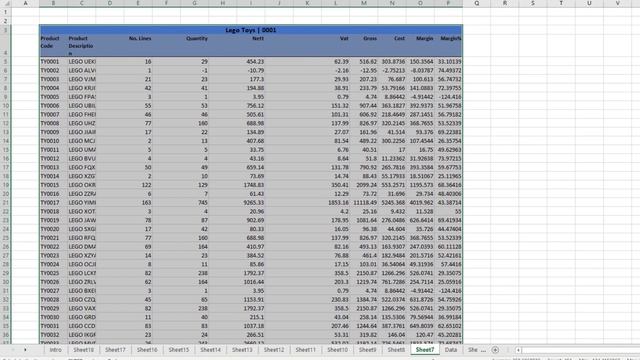Switch to Sheet12 tab
This screenshot has width=640, height=360.
(274, 350)
